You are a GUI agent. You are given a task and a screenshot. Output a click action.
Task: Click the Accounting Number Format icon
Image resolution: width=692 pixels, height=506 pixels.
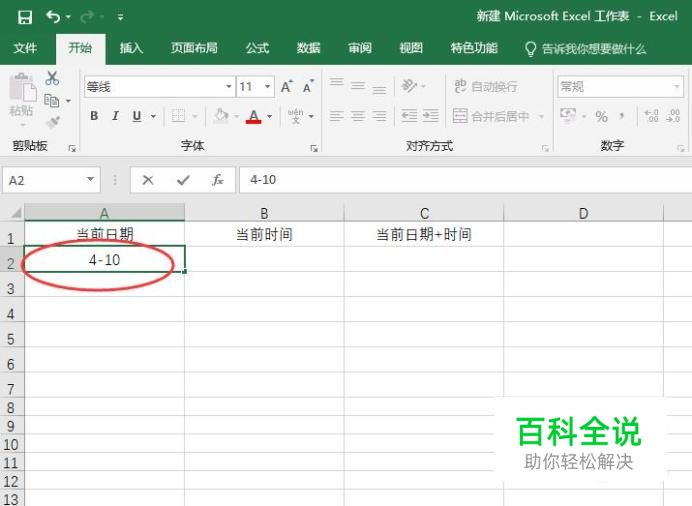[x=568, y=116]
